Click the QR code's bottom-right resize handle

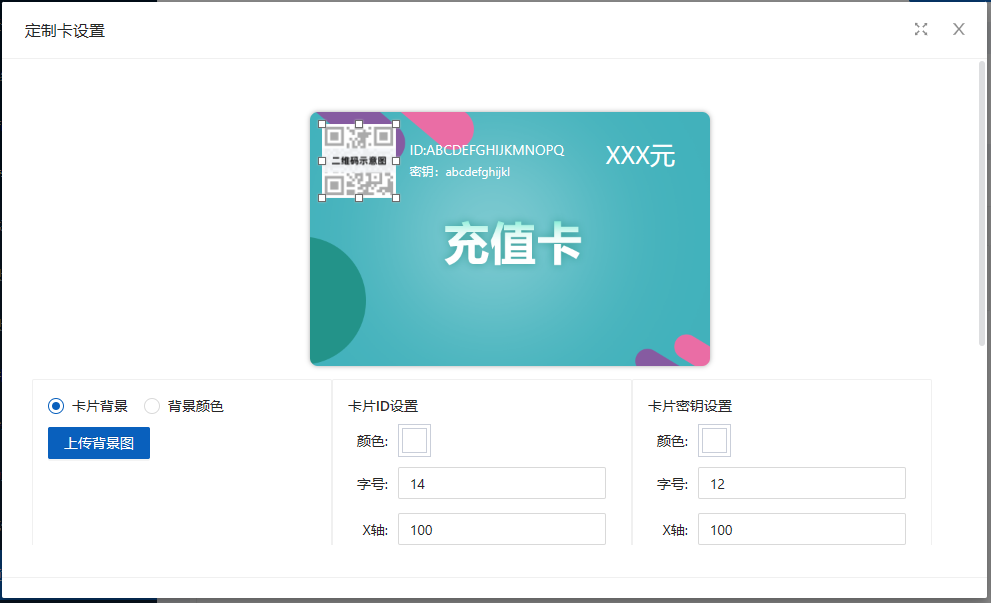tap(396, 198)
